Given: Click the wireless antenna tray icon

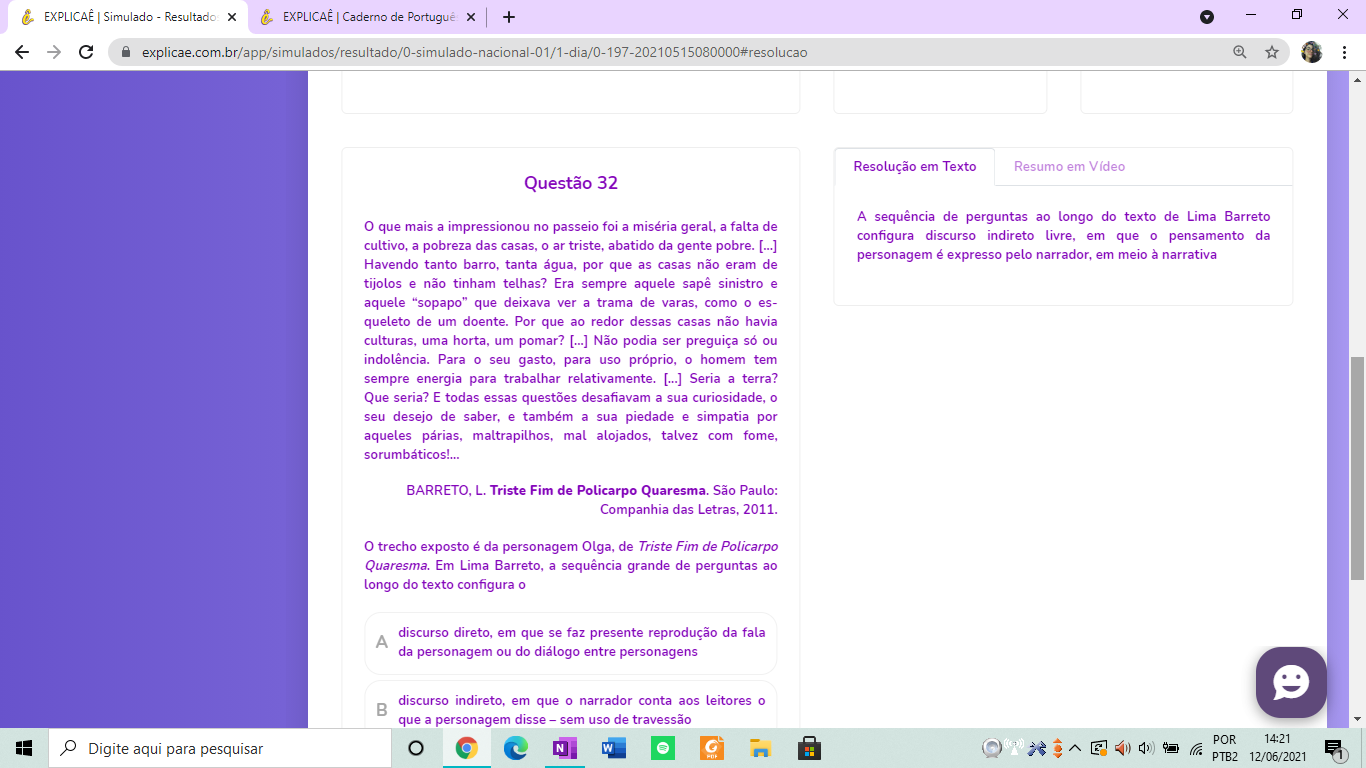Looking at the screenshot, I should pos(1014,748).
